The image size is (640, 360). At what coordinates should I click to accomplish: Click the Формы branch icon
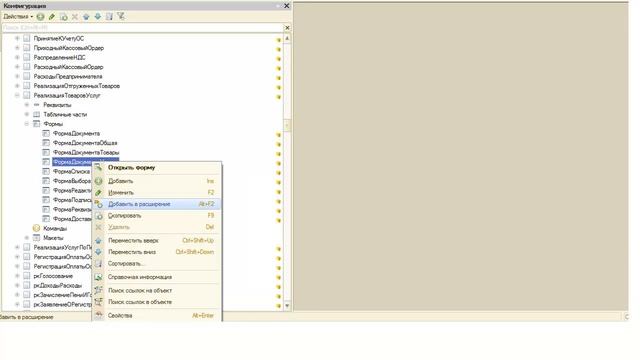pyautogui.click(x=37, y=124)
